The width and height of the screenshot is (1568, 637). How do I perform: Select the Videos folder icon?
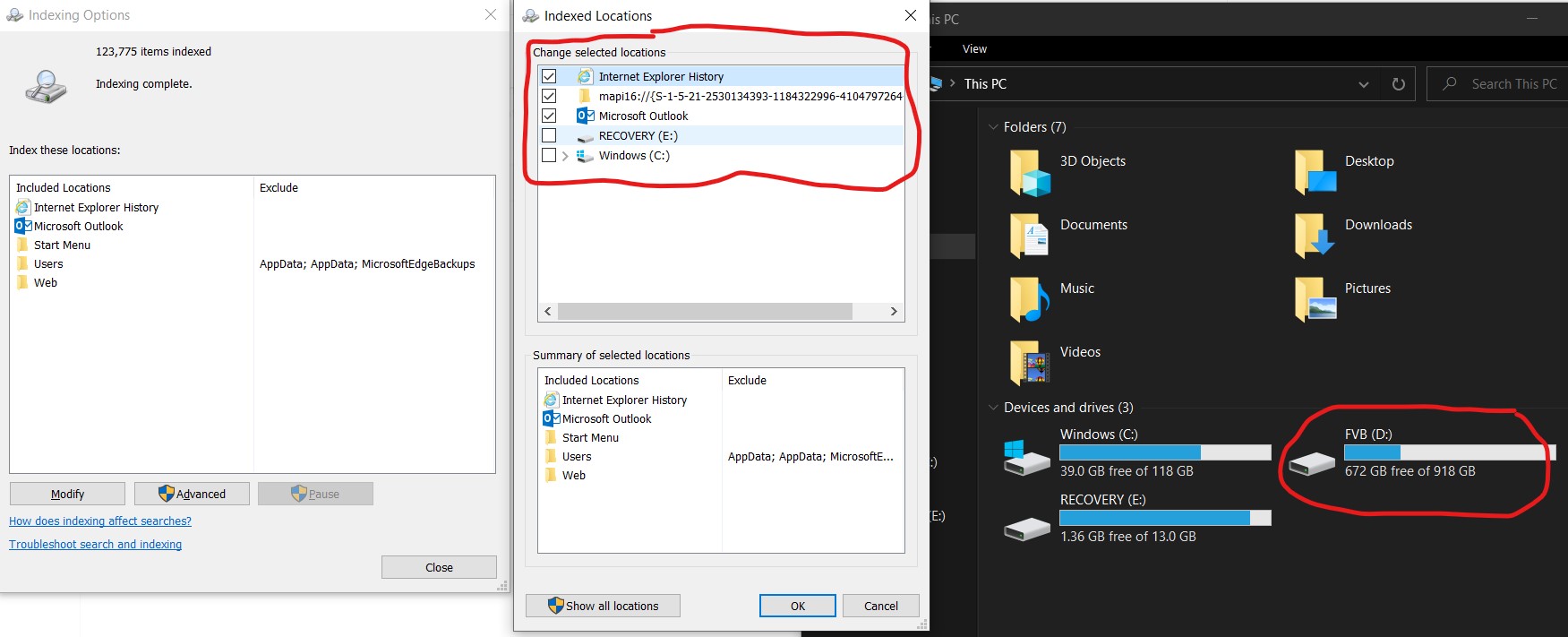[x=1030, y=363]
